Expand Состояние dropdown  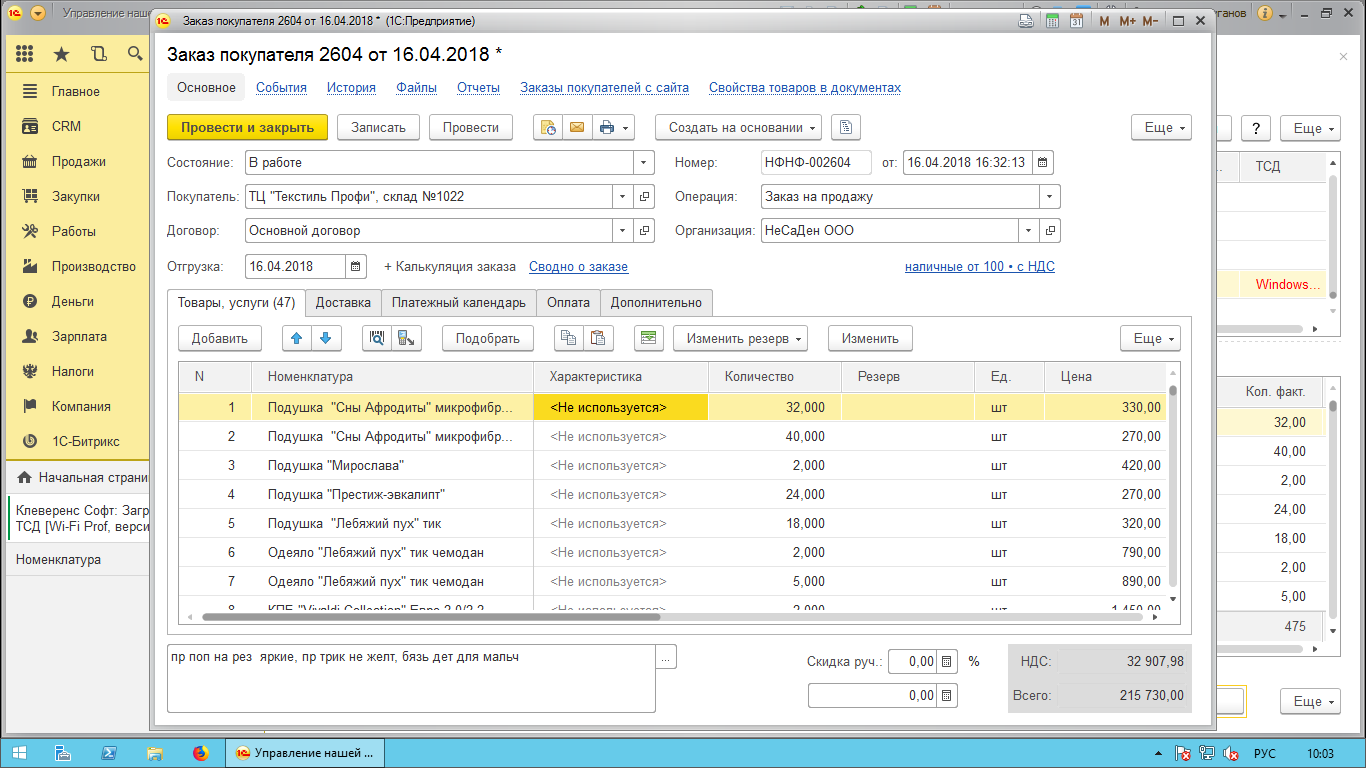click(644, 162)
